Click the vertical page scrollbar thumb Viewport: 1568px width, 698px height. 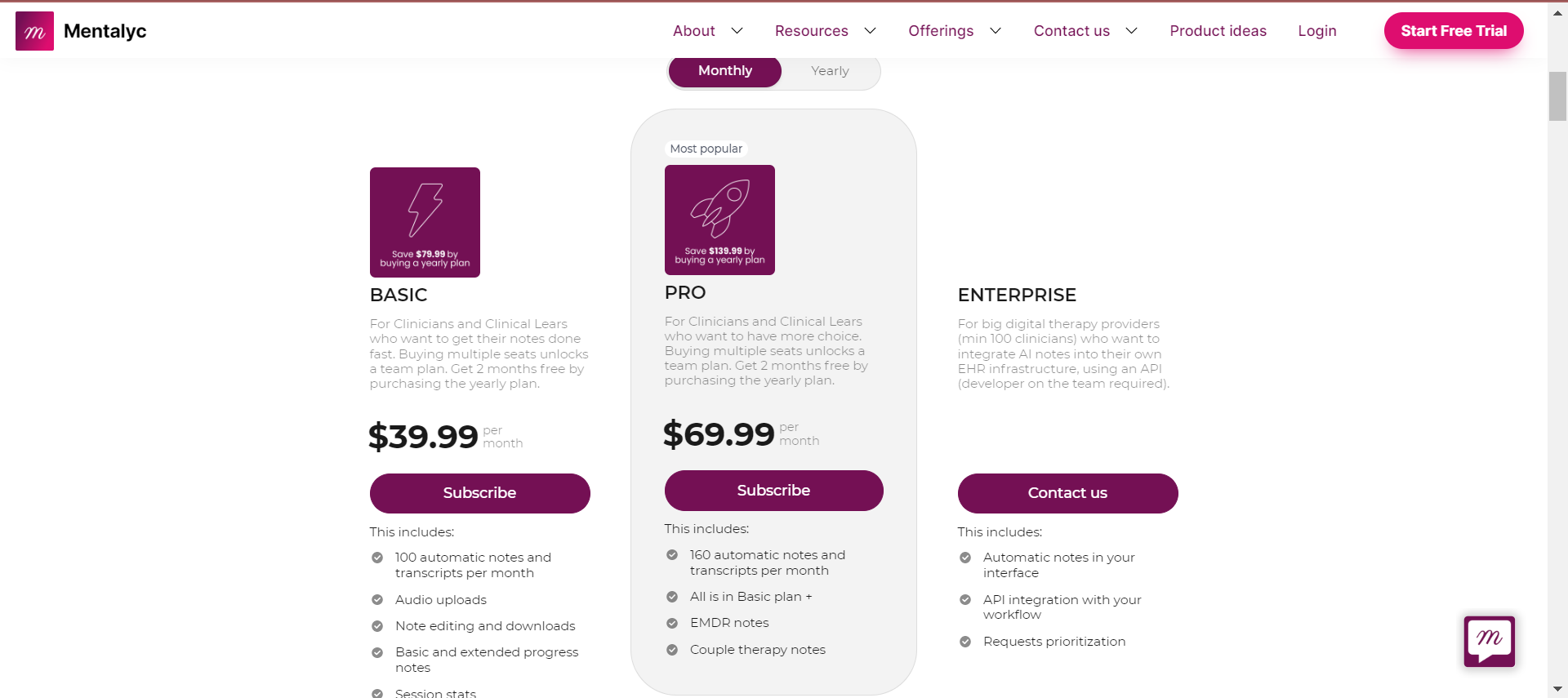tap(1557, 96)
